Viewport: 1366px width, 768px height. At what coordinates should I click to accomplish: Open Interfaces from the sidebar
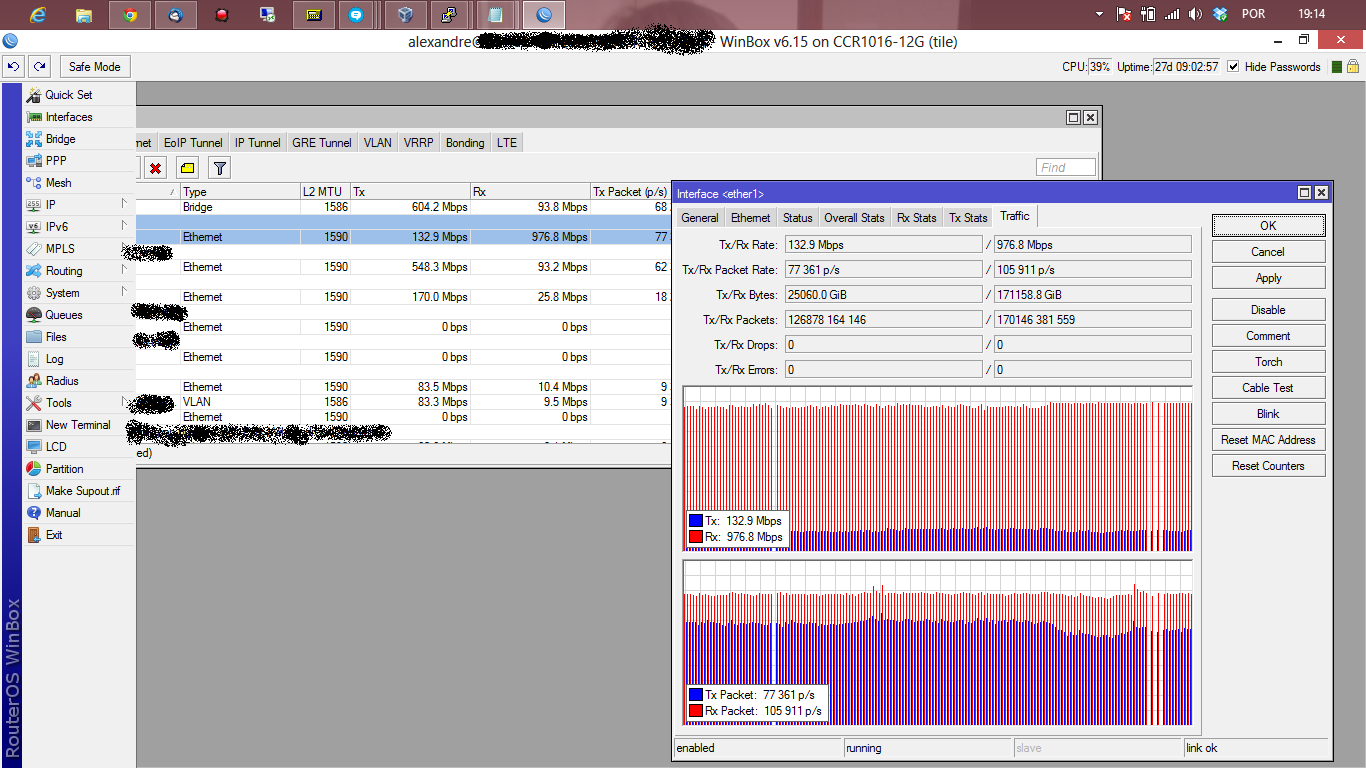tap(68, 117)
